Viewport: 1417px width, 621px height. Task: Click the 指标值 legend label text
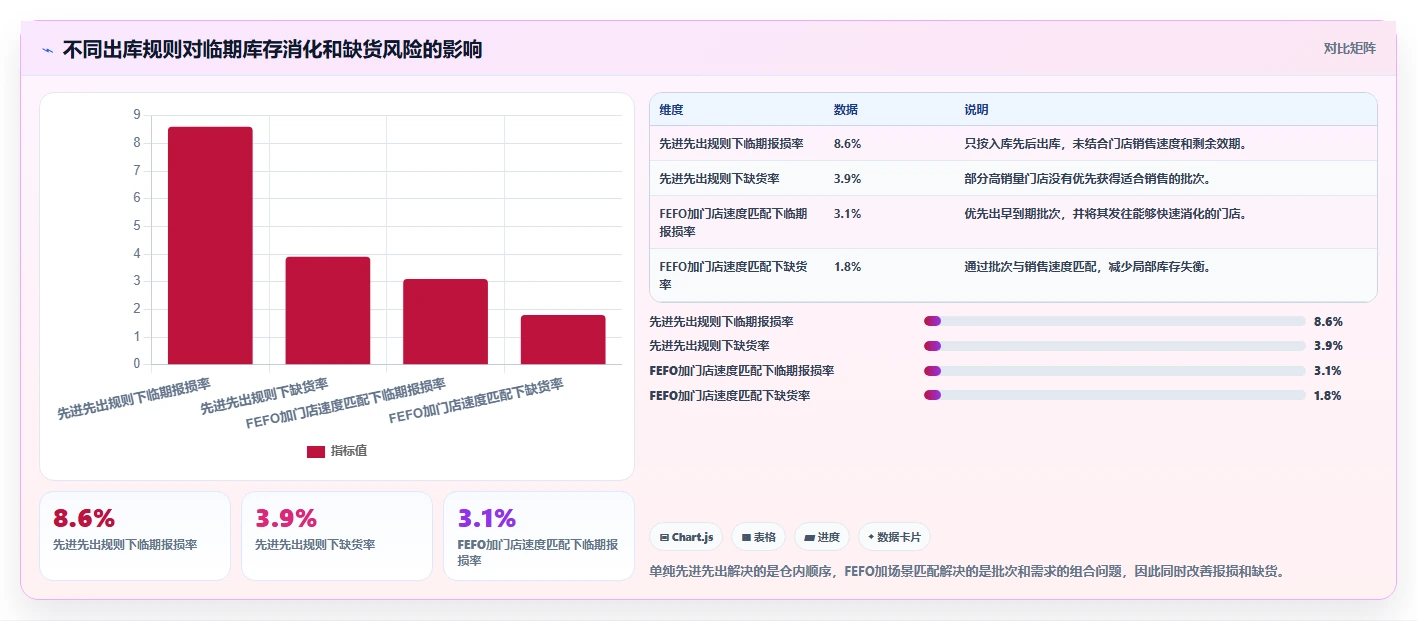pyautogui.click(x=349, y=452)
